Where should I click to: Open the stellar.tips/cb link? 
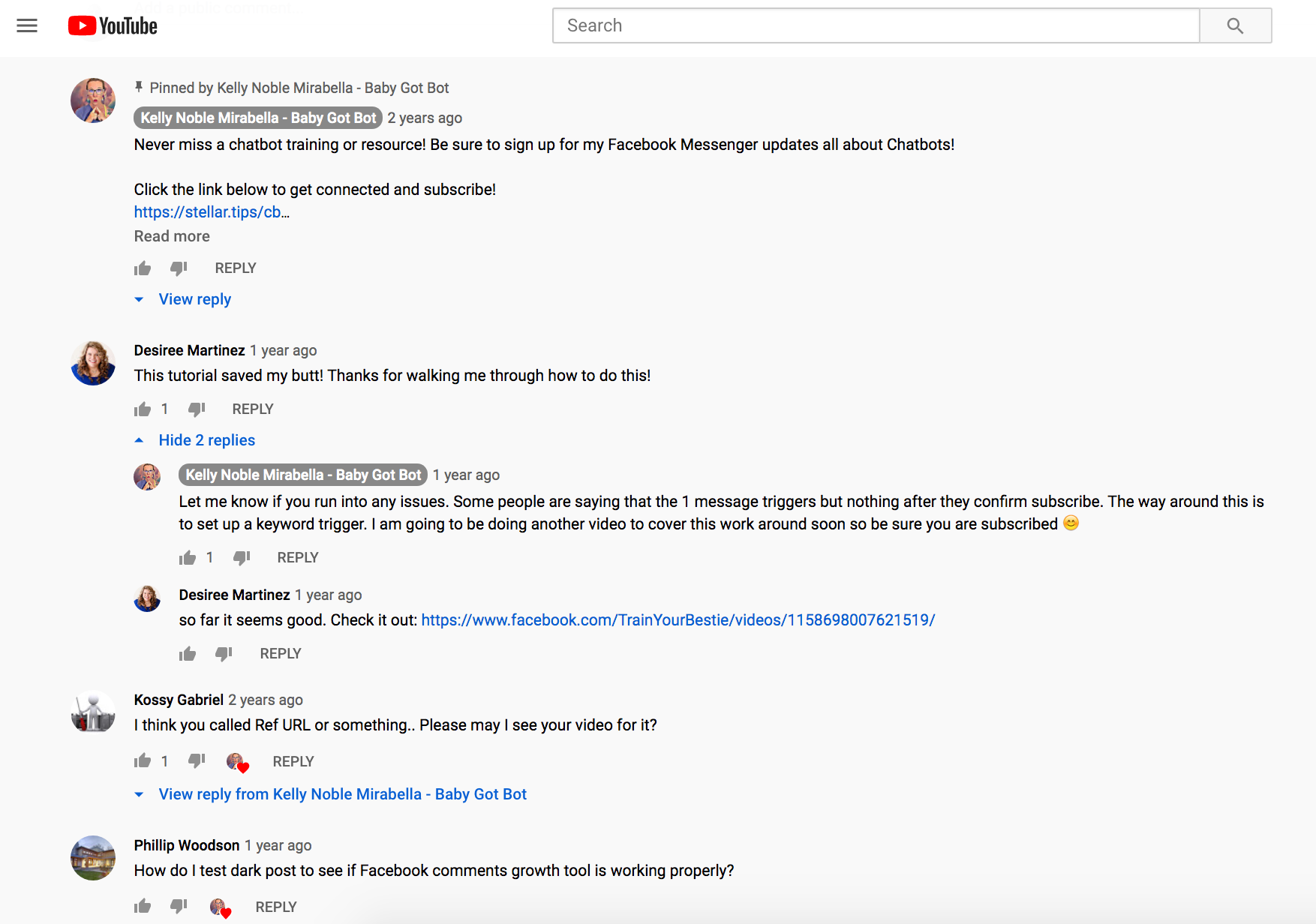(211, 212)
